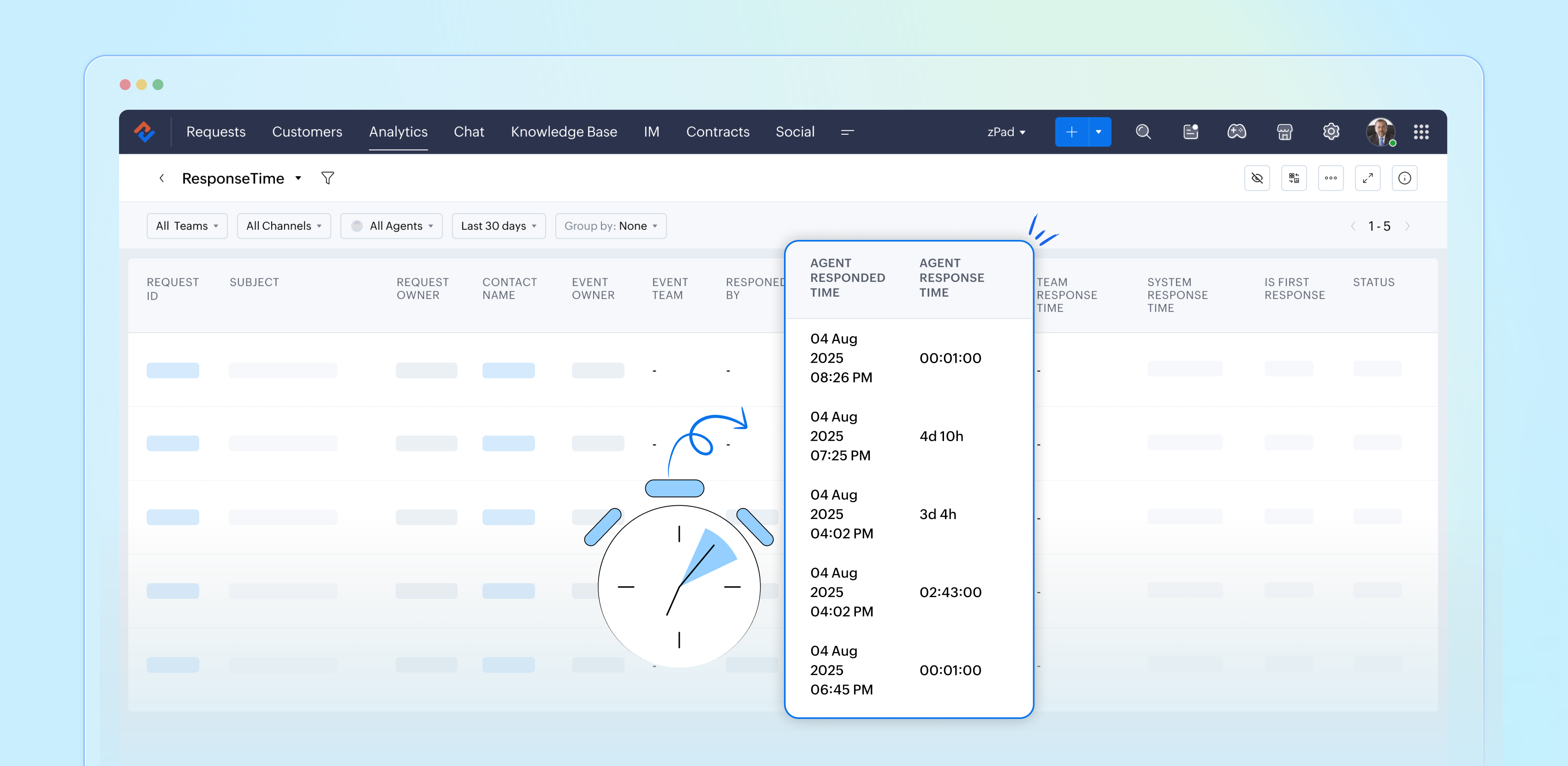1568x766 pixels.
Task: Open the Knowledge Base tab
Action: (x=564, y=132)
